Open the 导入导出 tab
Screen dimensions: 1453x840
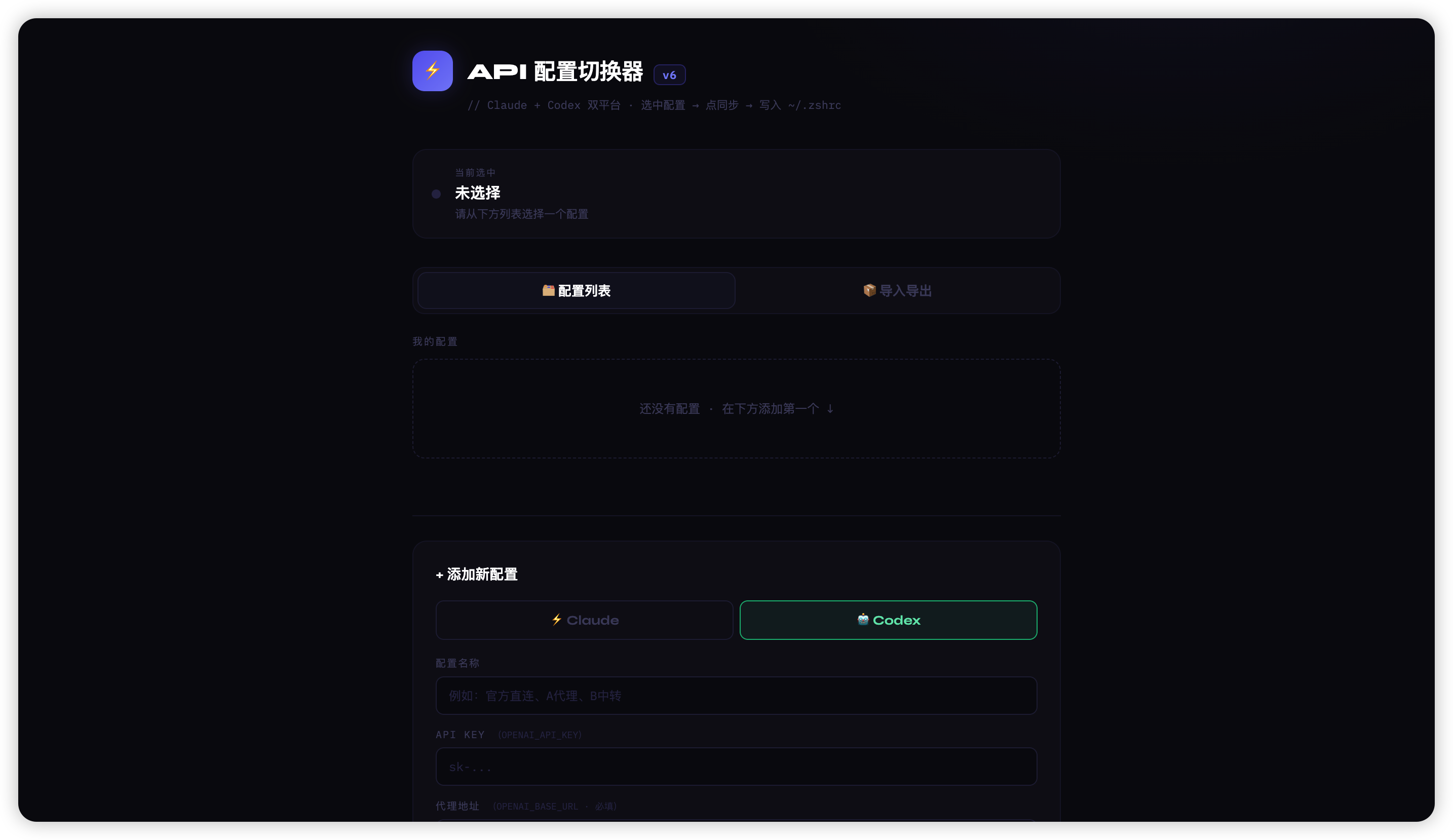click(x=898, y=291)
